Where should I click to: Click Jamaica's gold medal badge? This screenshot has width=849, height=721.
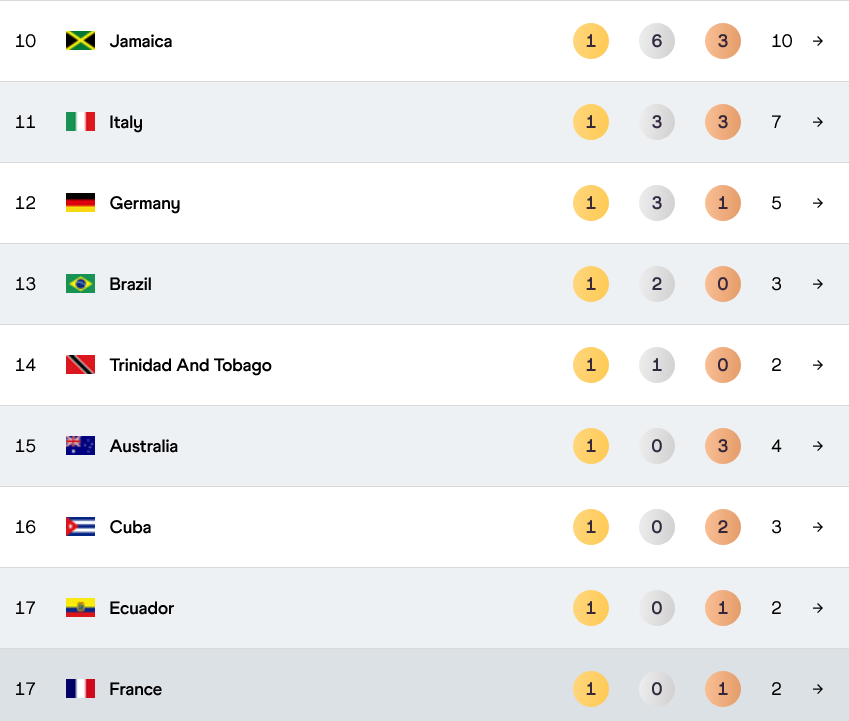tap(591, 41)
